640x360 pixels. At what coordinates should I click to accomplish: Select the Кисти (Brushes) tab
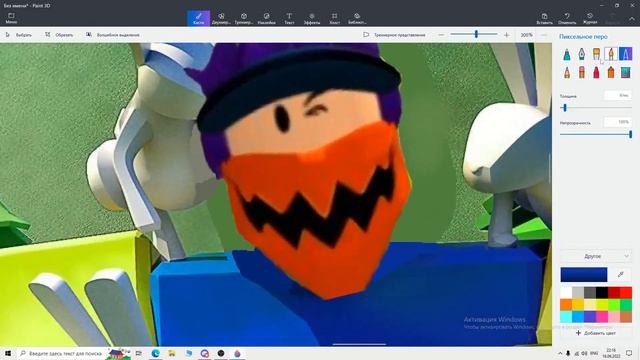tap(198, 18)
